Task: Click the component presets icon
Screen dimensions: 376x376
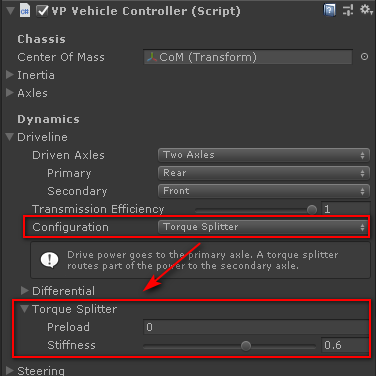Action: pyautogui.click(x=348, y=10)
